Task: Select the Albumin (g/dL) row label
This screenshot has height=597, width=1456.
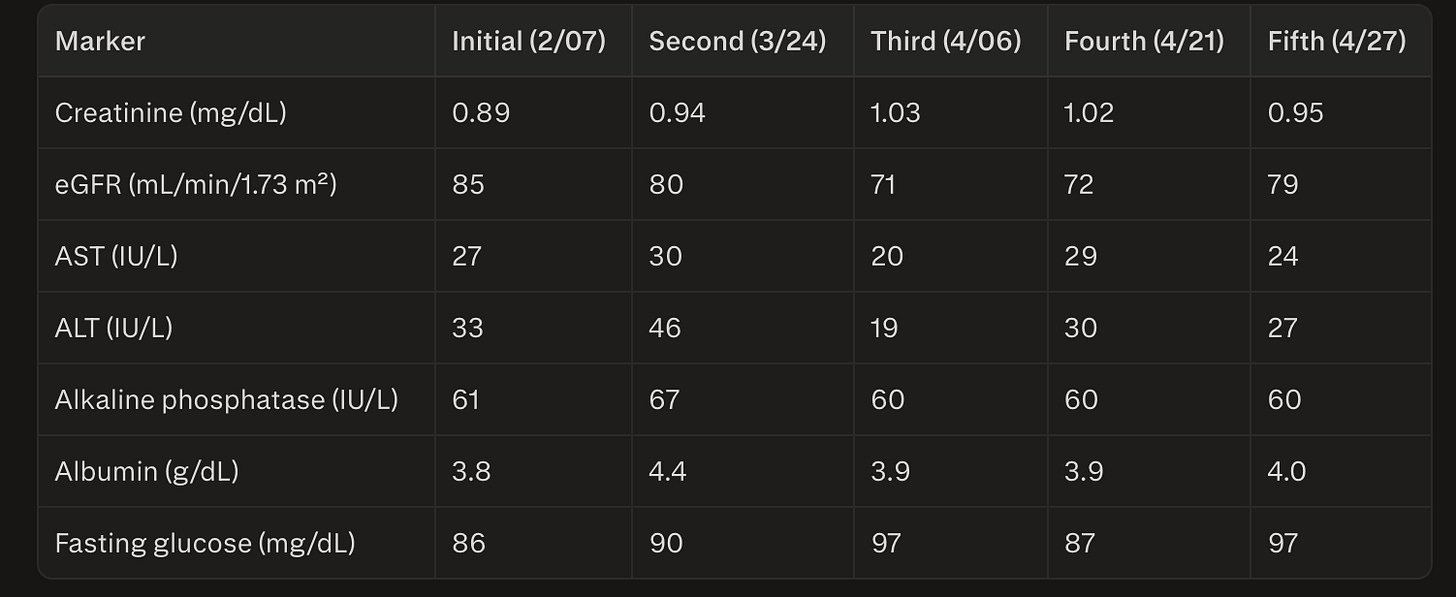Action: (x=147, y=471)
